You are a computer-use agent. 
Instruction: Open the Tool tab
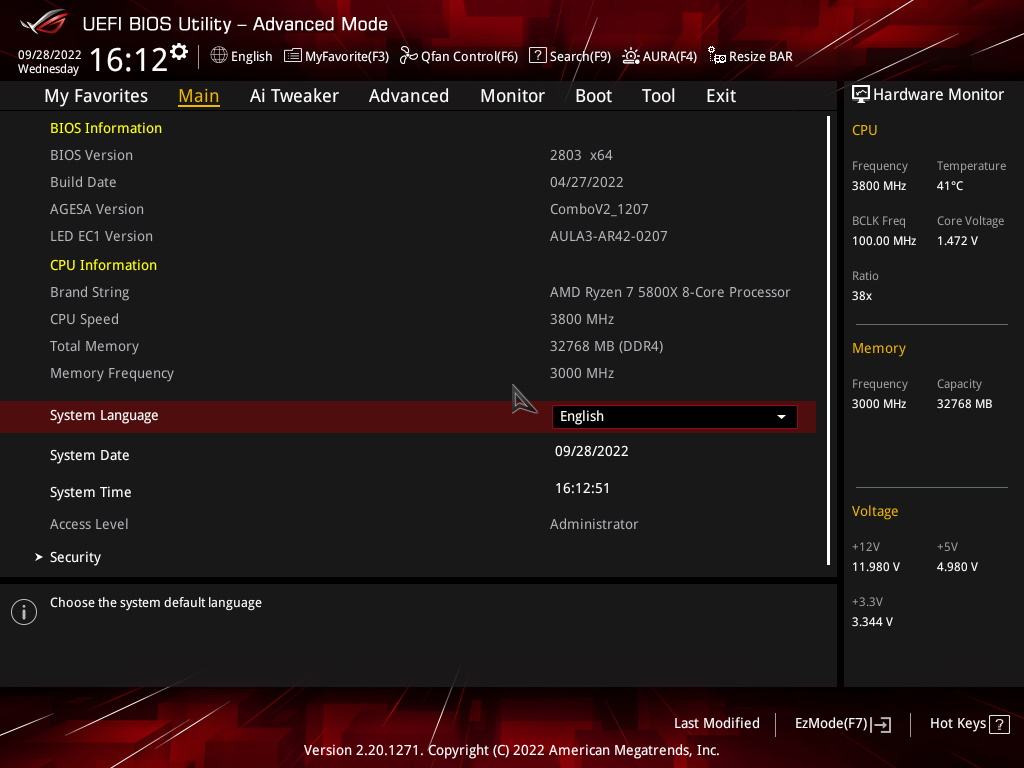click(x=658, y=96)
